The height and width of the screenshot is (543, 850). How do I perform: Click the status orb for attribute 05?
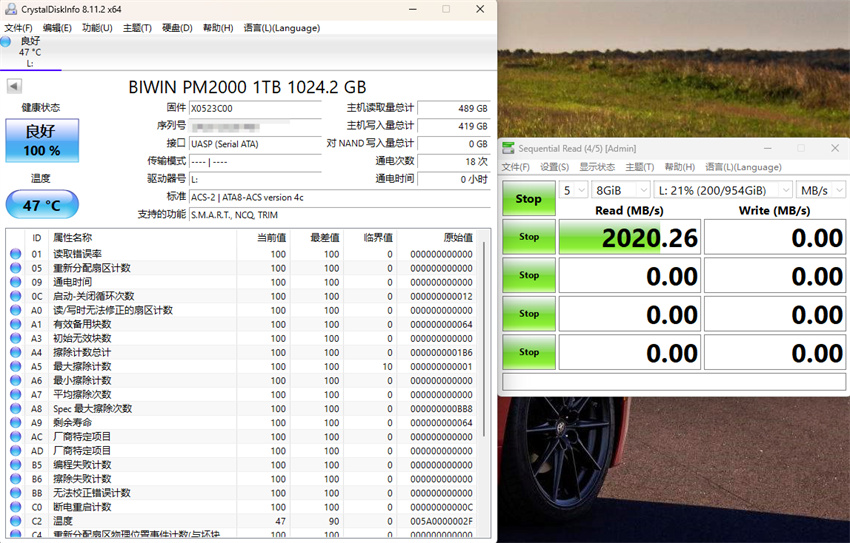pyautogui.click(x=16, y=268)
